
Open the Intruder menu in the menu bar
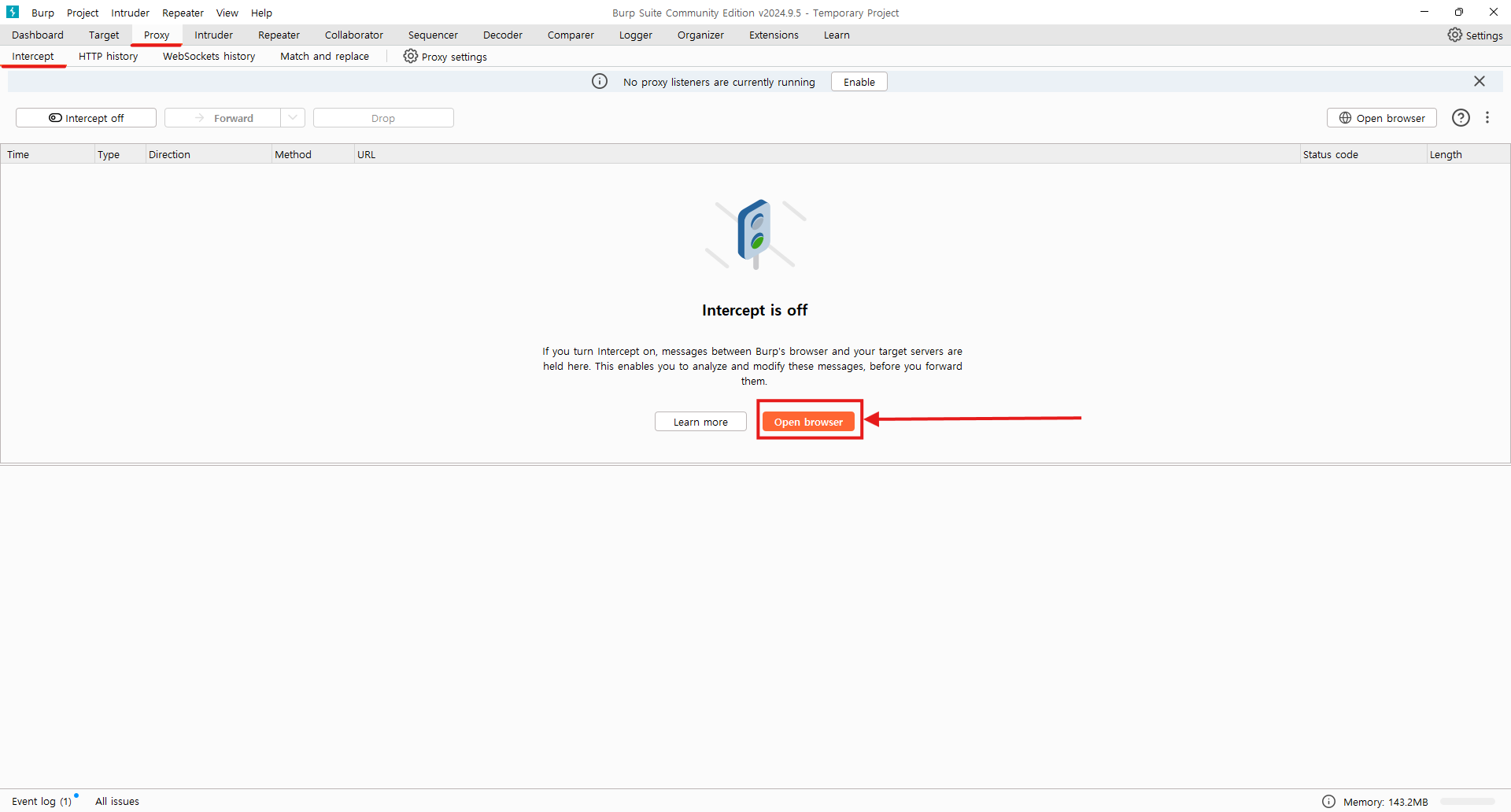pos(130,13)
